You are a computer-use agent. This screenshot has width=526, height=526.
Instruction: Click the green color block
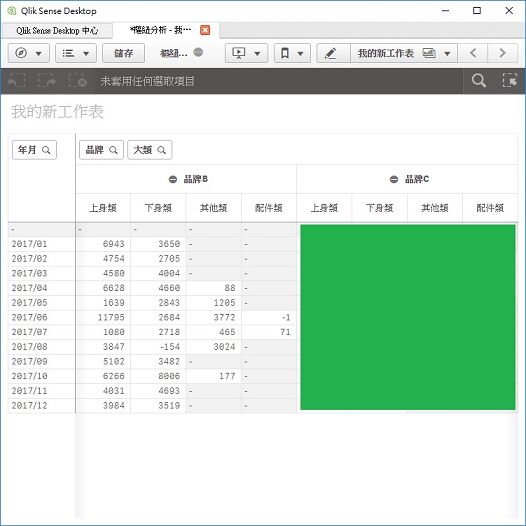[408, 317]
